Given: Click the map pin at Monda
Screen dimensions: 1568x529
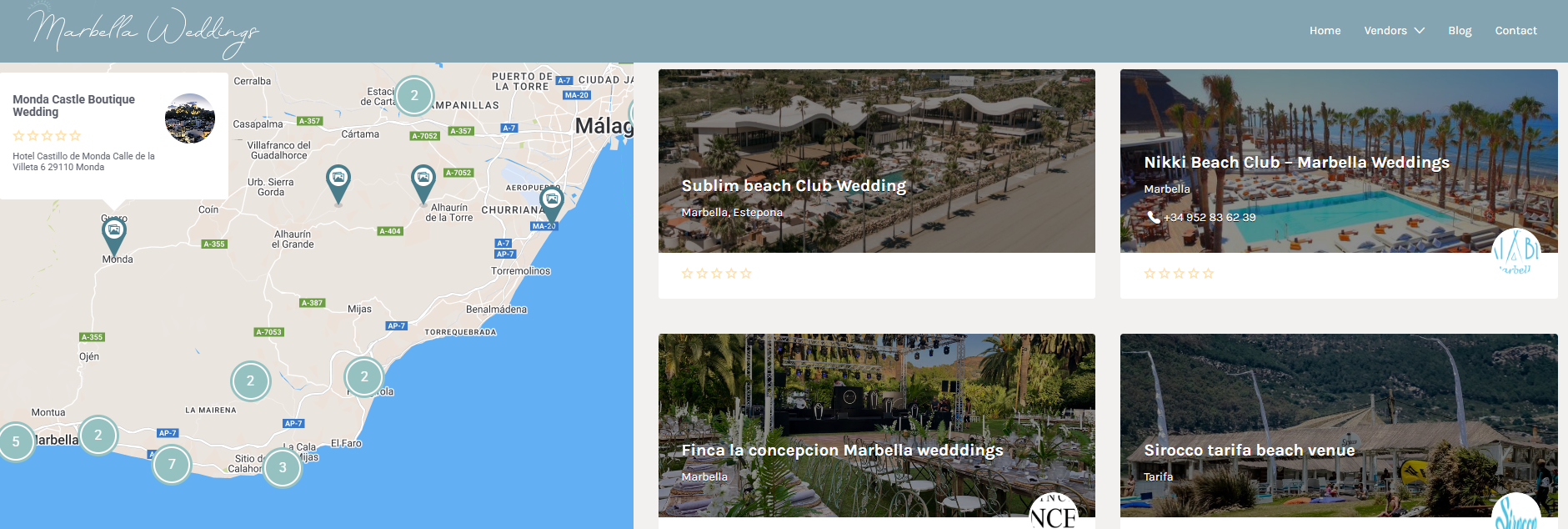Looking at the screenshot, I should pyautogui.click(x=114, y=236).
